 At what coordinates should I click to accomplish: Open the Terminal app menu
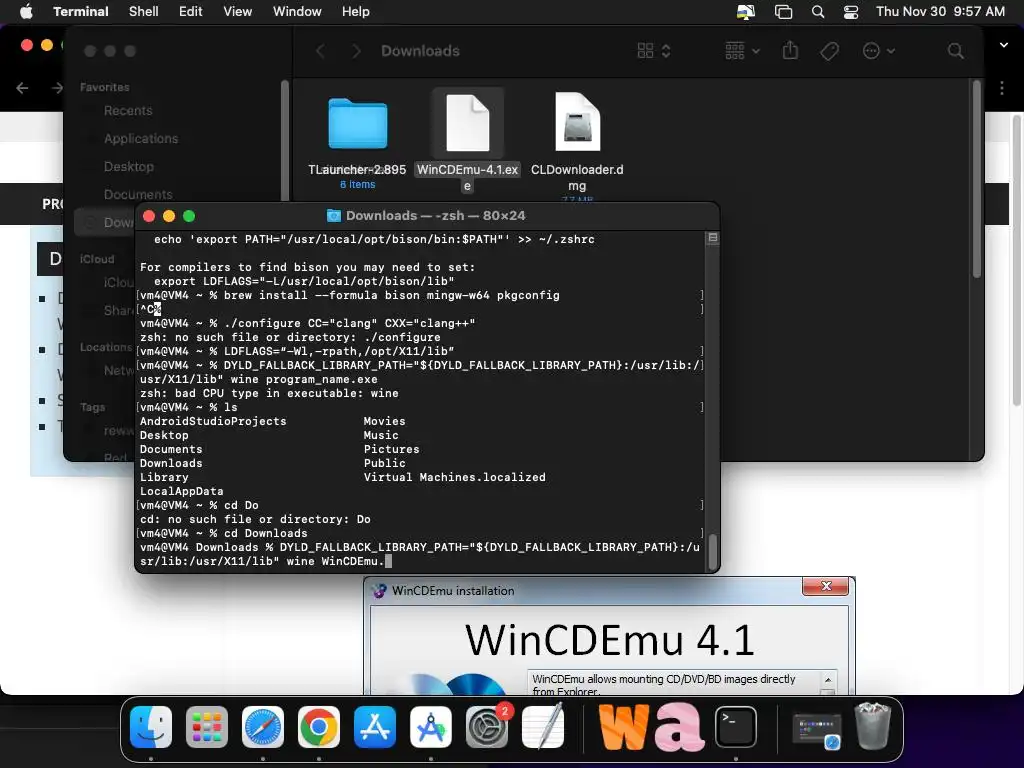point(80,11)
